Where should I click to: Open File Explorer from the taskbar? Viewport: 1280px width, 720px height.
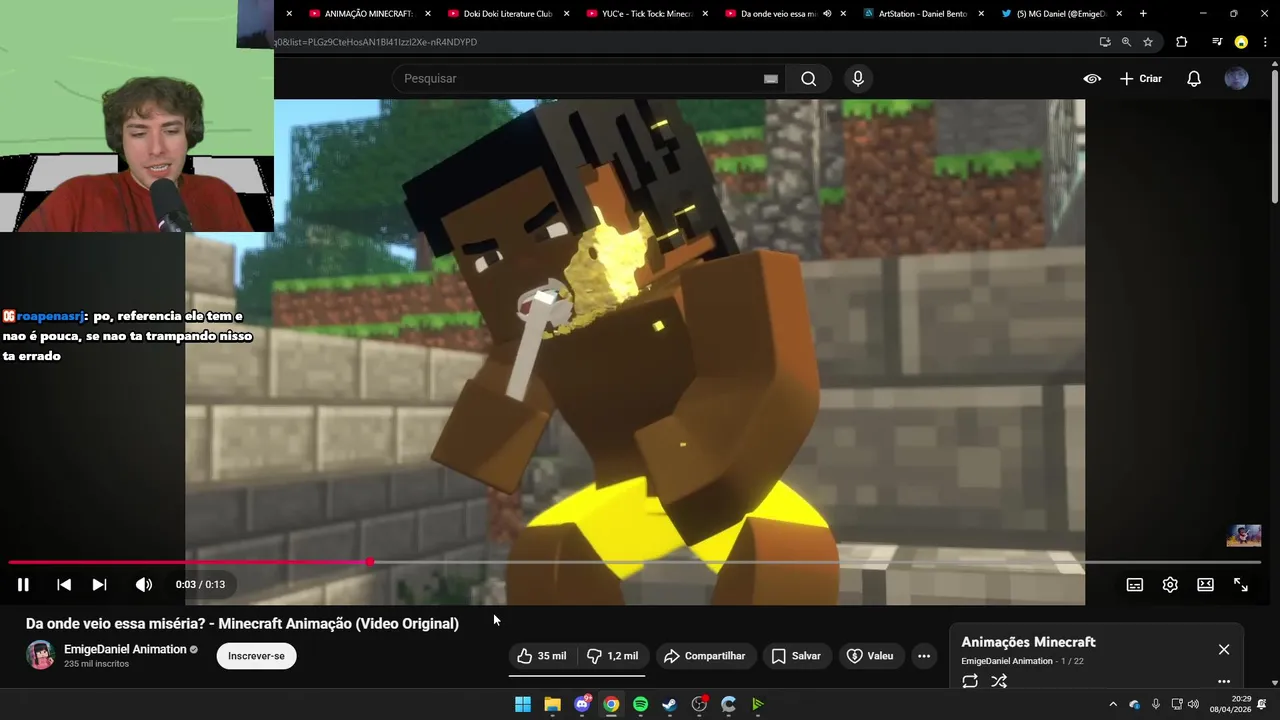click(552, 705)
